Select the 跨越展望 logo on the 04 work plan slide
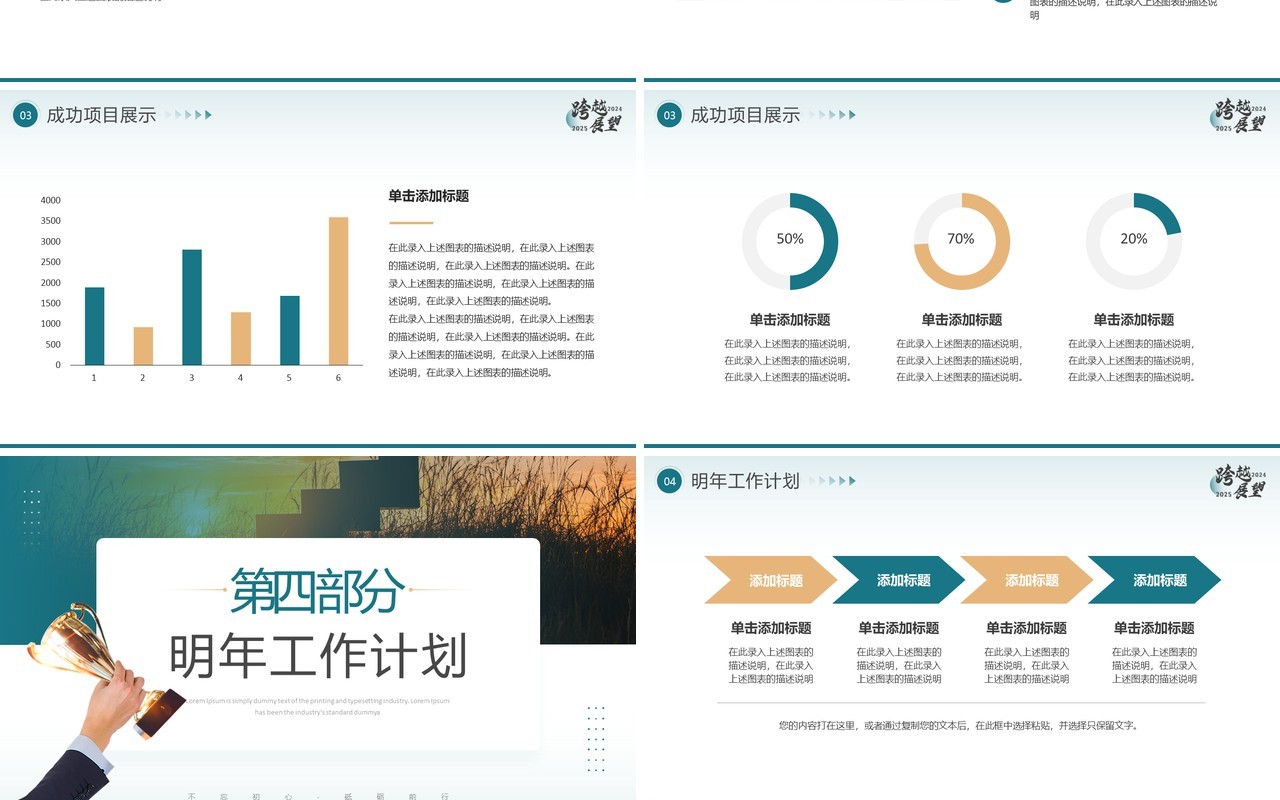 (1240, 482)
